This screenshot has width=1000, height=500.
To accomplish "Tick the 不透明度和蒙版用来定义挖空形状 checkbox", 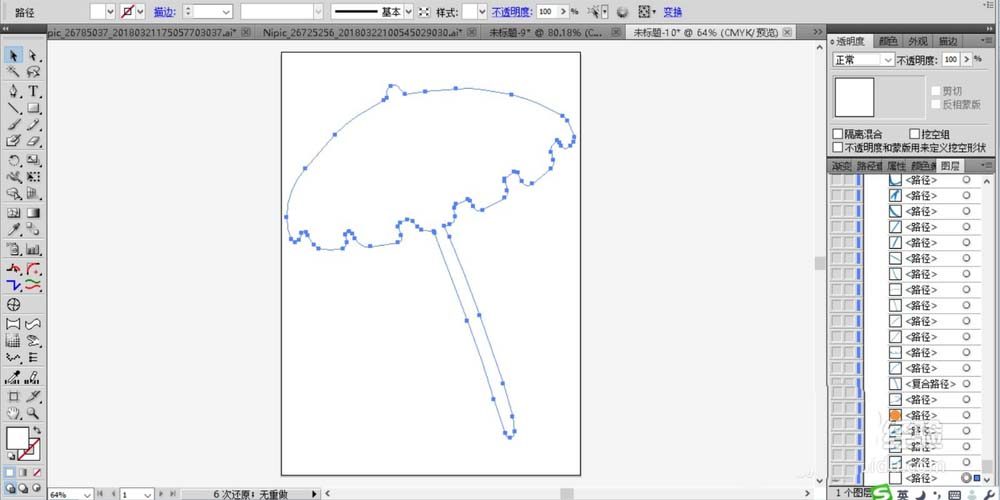I will (x=838, y=147).
